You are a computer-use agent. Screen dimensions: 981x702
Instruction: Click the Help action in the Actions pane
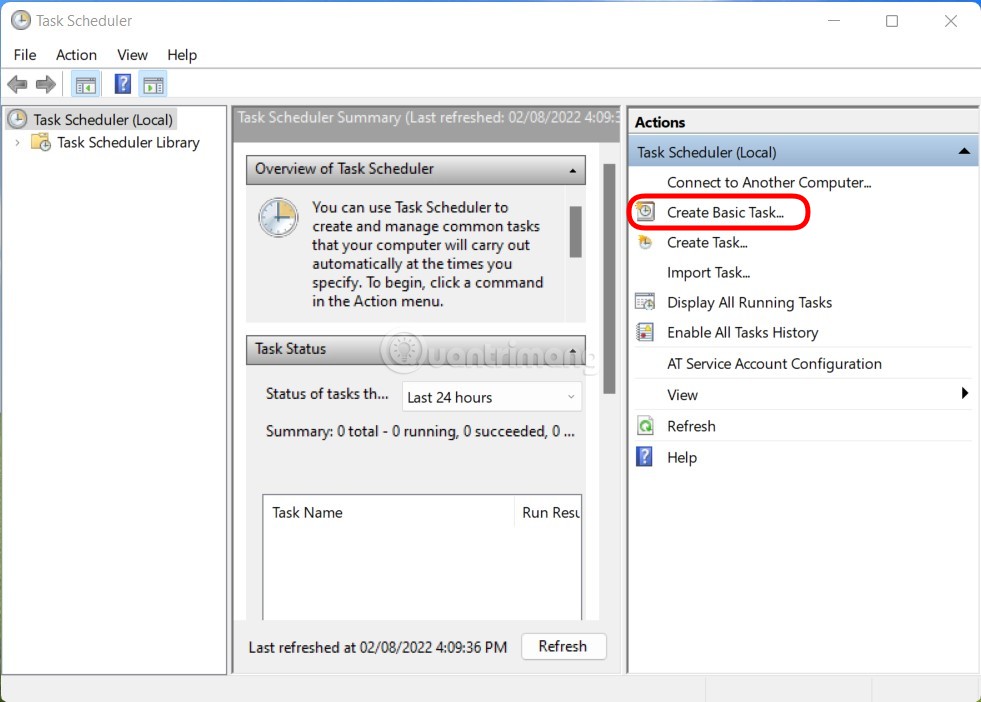682,457
